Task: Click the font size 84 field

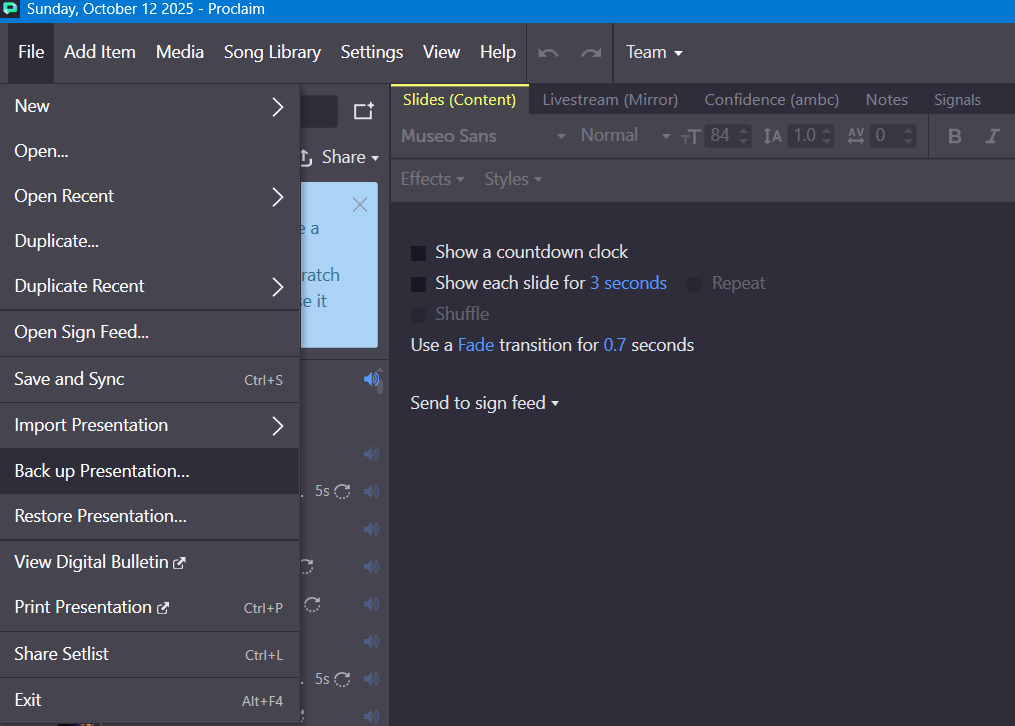Action: [720, 136]
